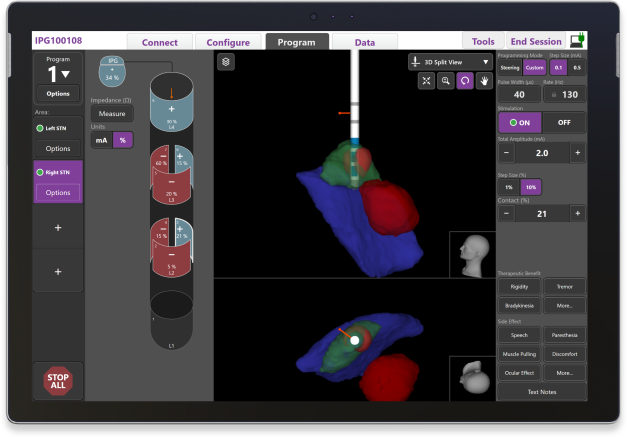Expand the Program 1 selector arrow
The image size is (627, 437).
tap(65, 74)
